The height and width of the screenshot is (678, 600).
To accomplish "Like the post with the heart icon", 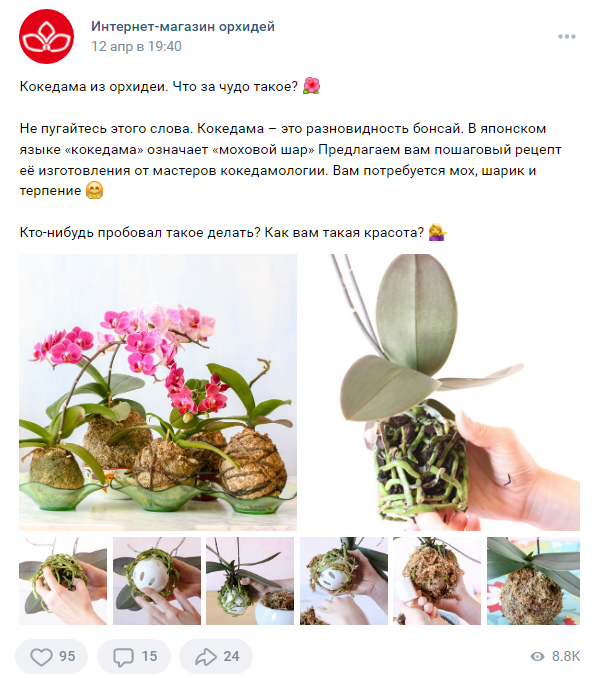I will 41,656.
